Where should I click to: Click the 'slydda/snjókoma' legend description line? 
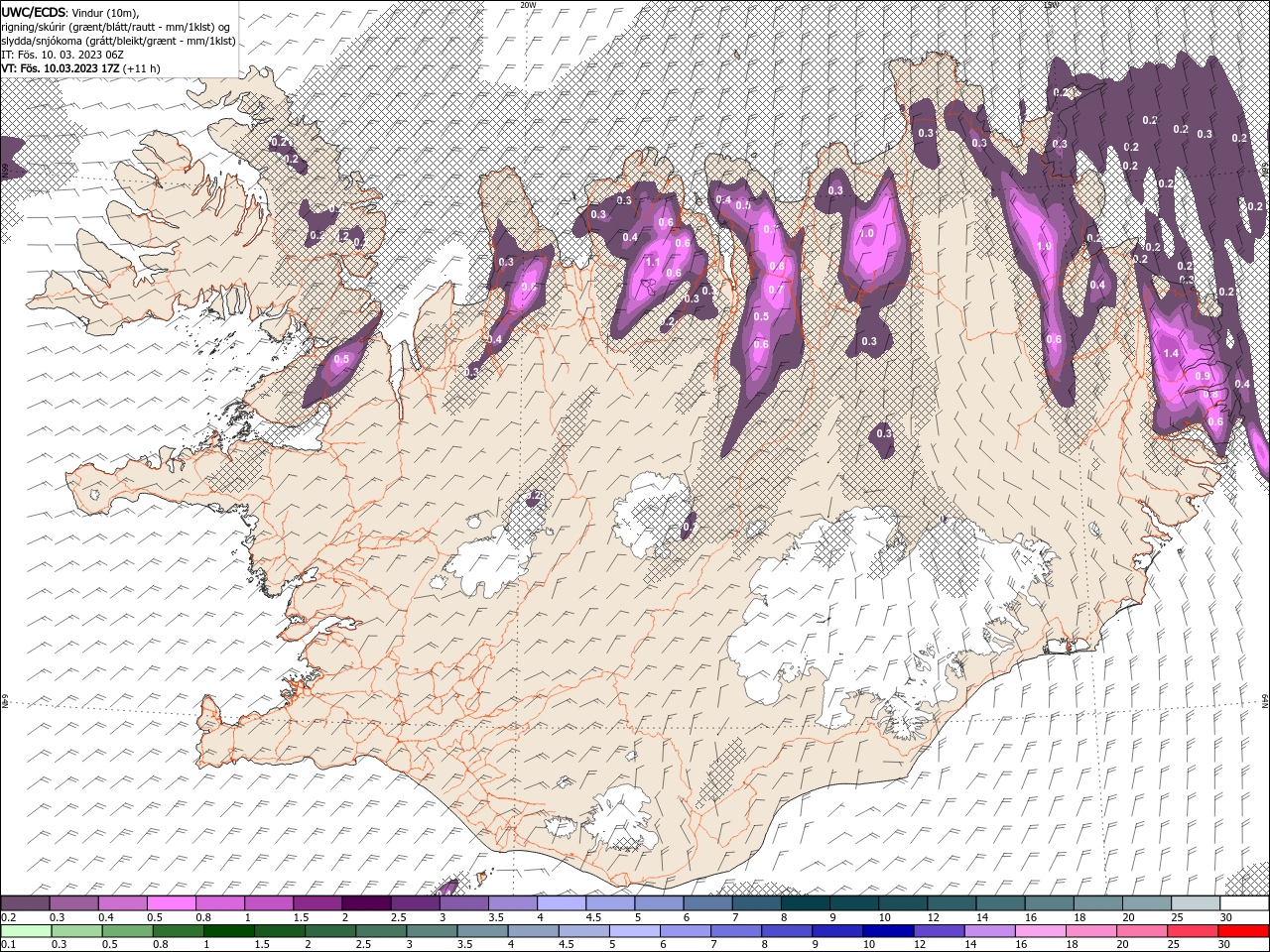click(118, 41)
